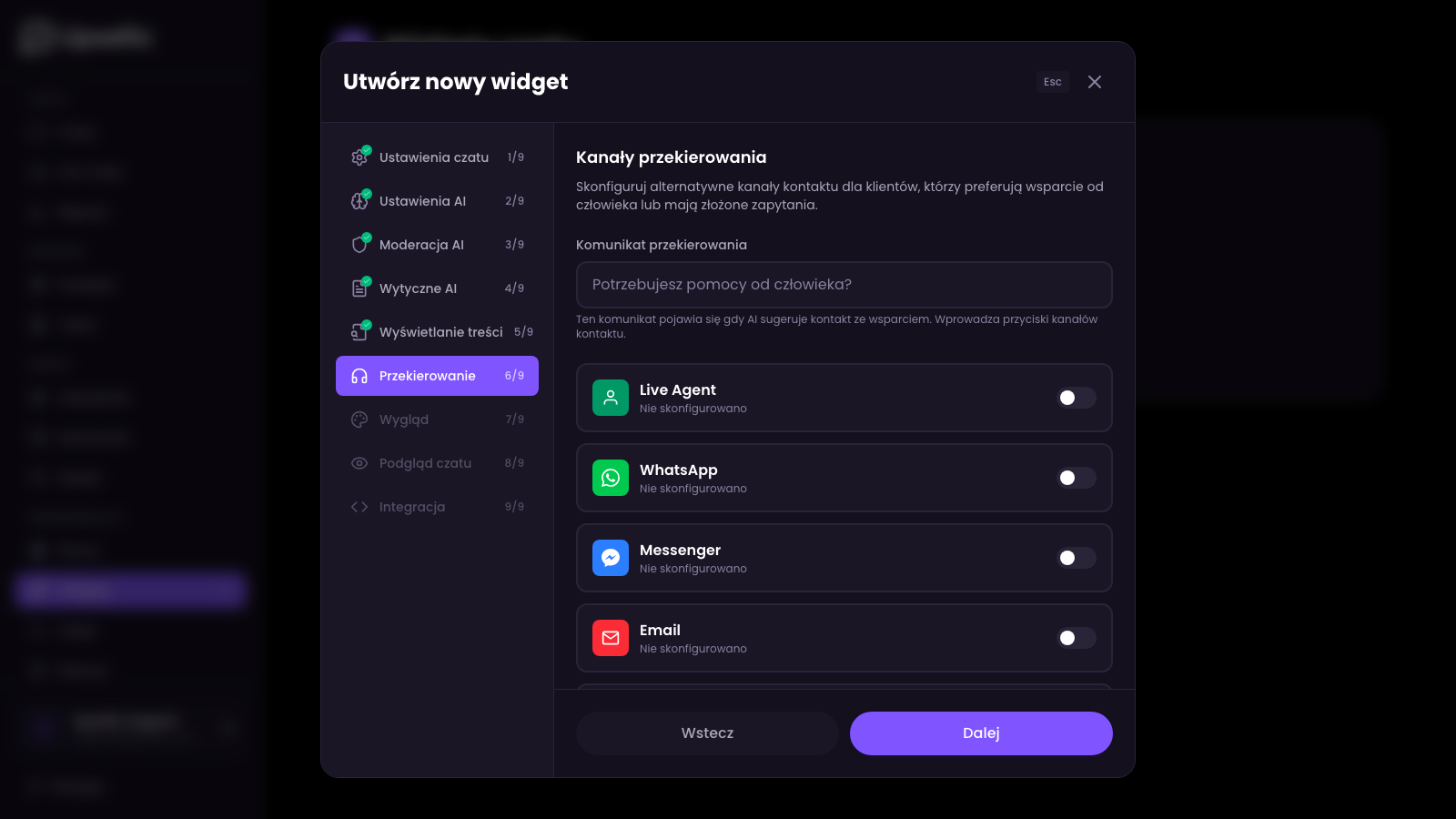Click the WhatsApp channel icon
1456x819 pixels.
click(x=611, y=478)
